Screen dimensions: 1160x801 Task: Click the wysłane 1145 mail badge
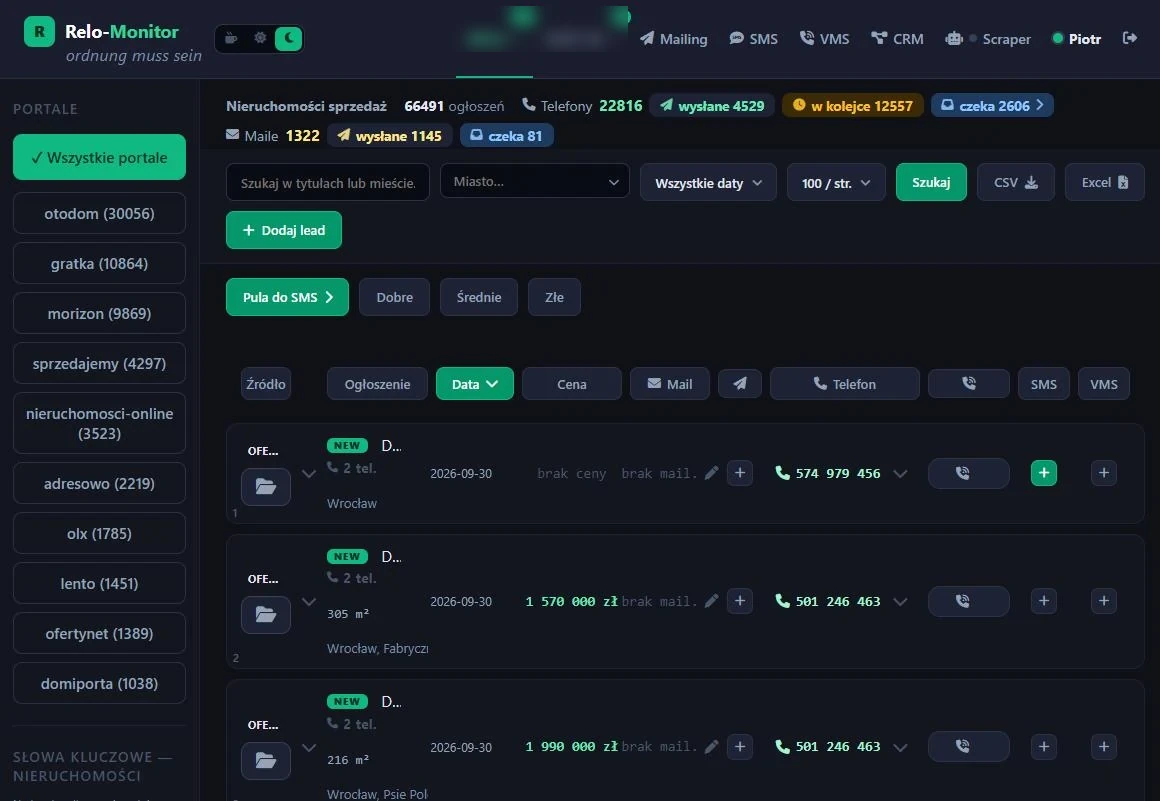(389, 135)
